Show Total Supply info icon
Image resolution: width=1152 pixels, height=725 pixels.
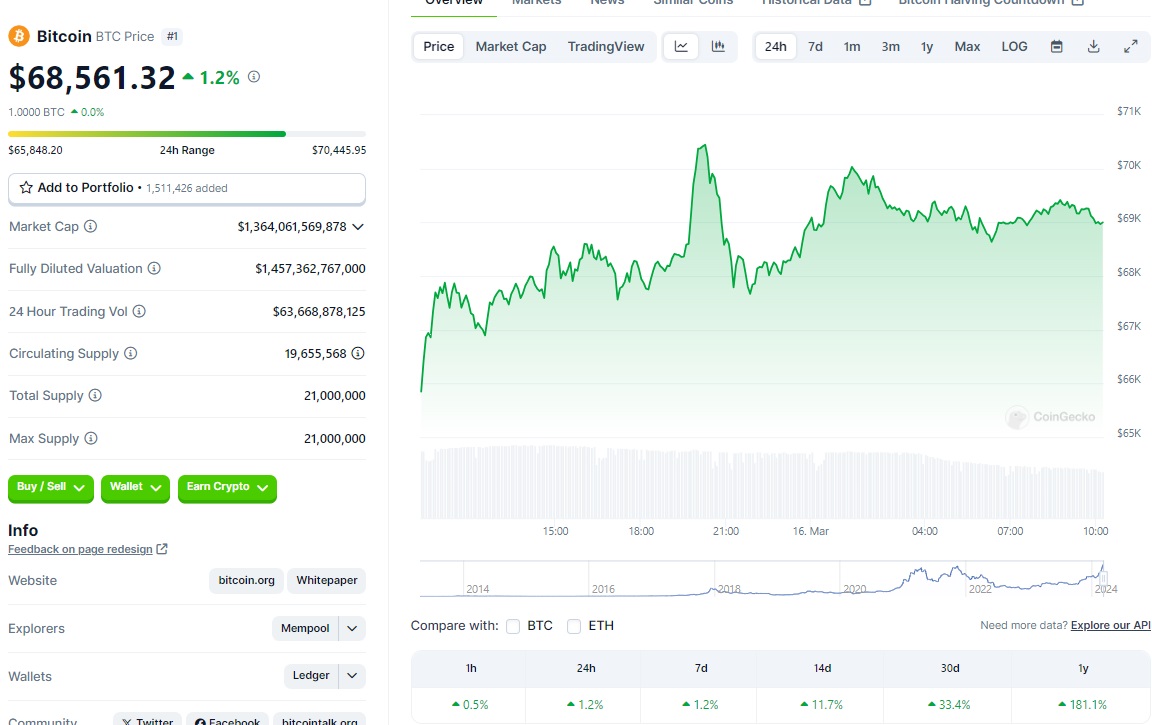click(x=96, y=395)
